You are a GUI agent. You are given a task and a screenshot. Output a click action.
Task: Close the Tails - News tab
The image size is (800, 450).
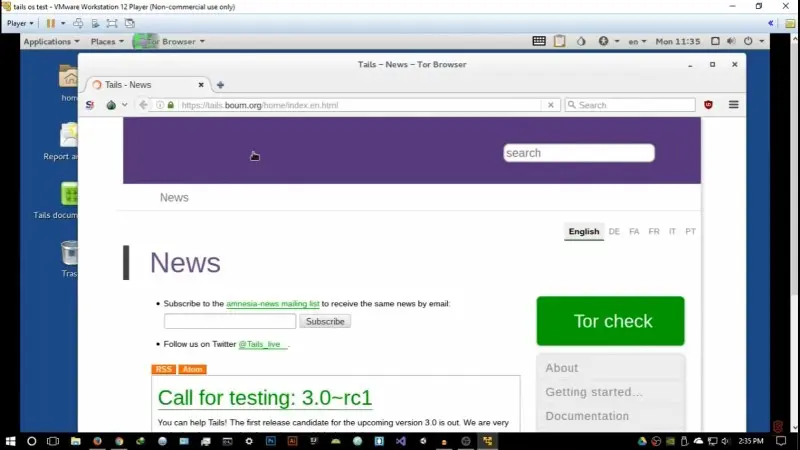coord(201,85)
